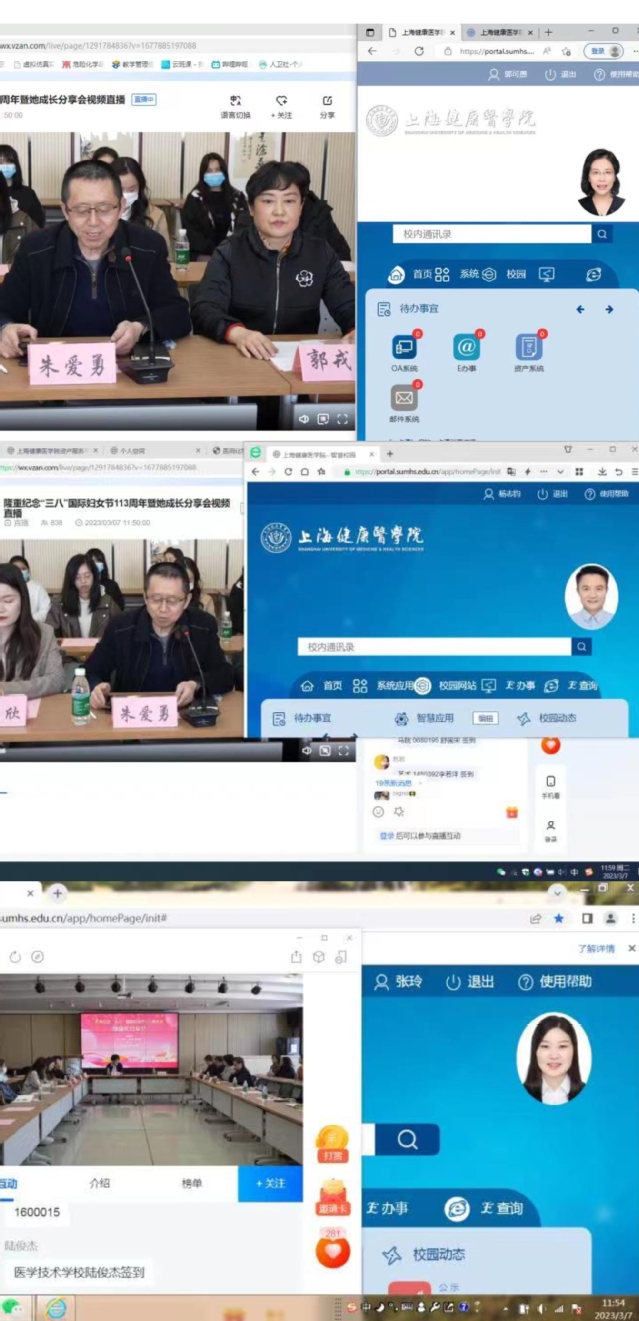Click right arrow in 待办事宜 panel

pos(609,310)
